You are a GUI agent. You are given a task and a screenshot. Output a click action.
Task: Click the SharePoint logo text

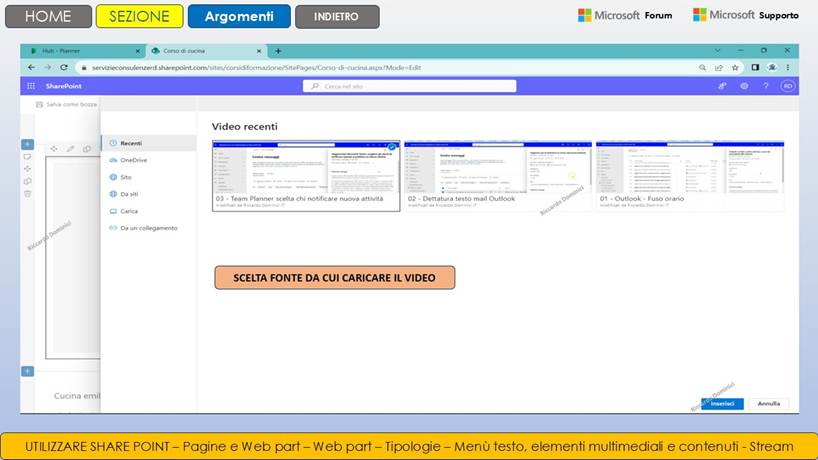coord(64,86)
